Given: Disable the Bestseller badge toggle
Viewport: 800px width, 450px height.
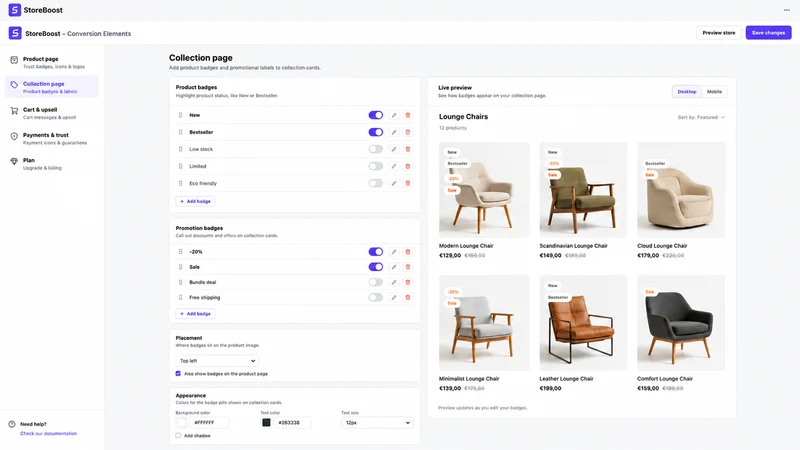Looking at the screenshot, I should pyautogui.click(x=376, y=132).
